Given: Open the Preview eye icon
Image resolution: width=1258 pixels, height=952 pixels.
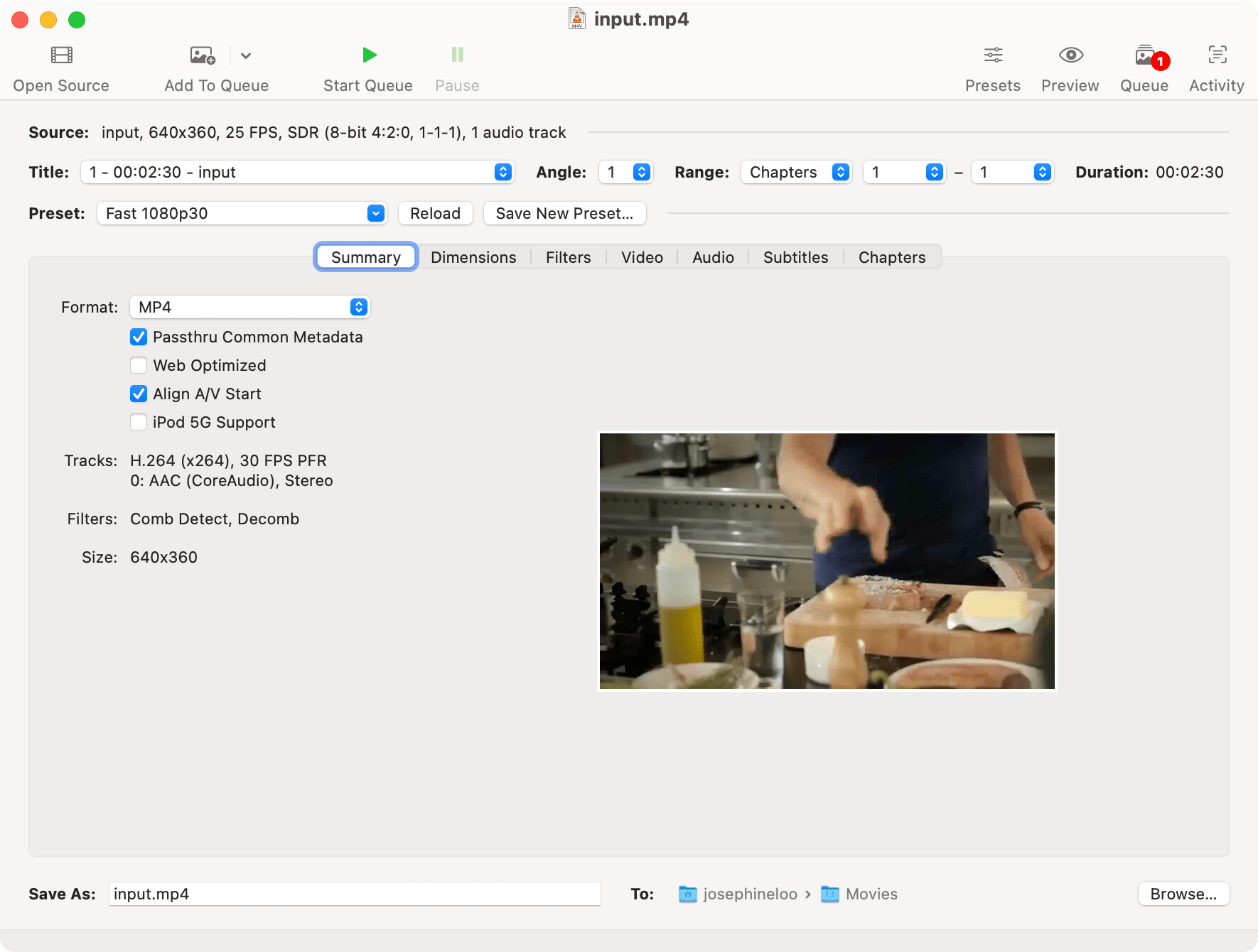Looking at the screenshot, I should click(x=1070, y=55).
